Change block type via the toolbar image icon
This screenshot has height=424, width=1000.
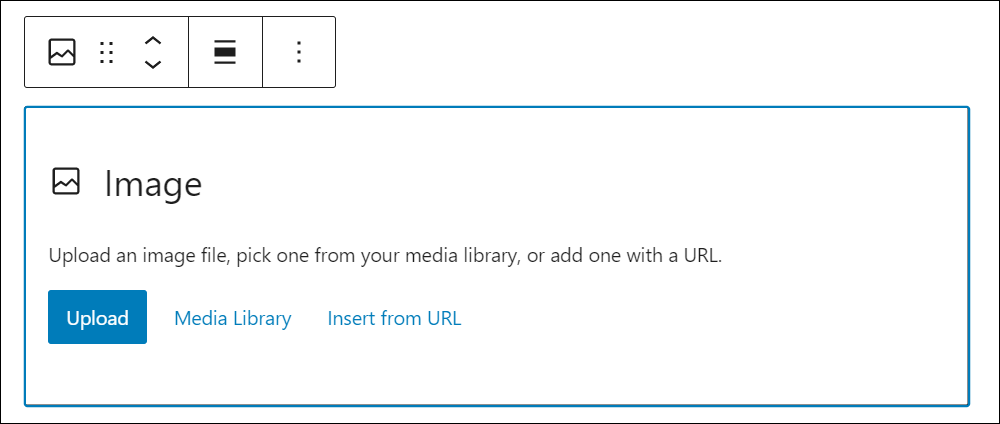tap(62, 52)
